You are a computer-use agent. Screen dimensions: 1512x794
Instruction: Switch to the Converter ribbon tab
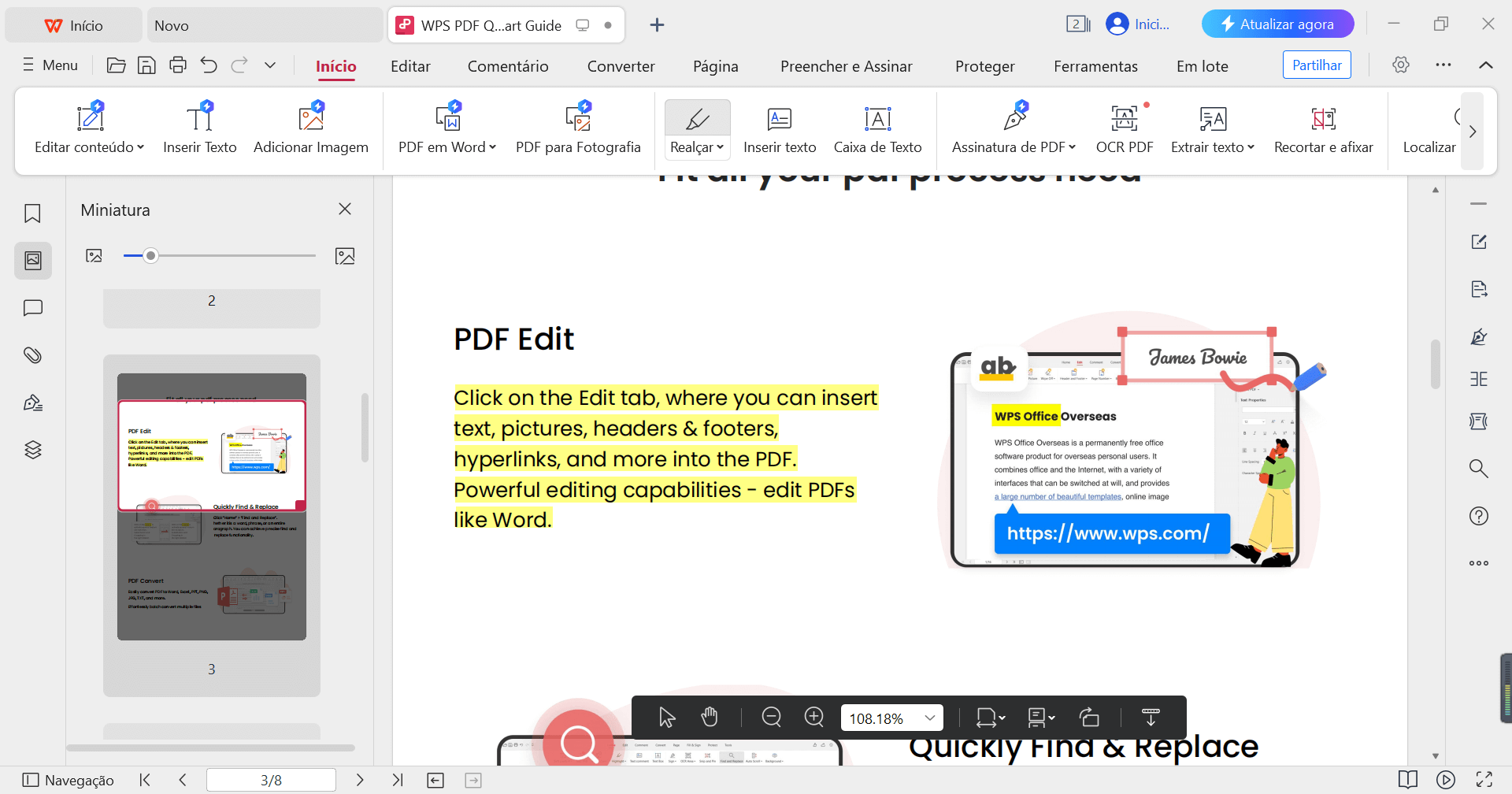point(621,66)
